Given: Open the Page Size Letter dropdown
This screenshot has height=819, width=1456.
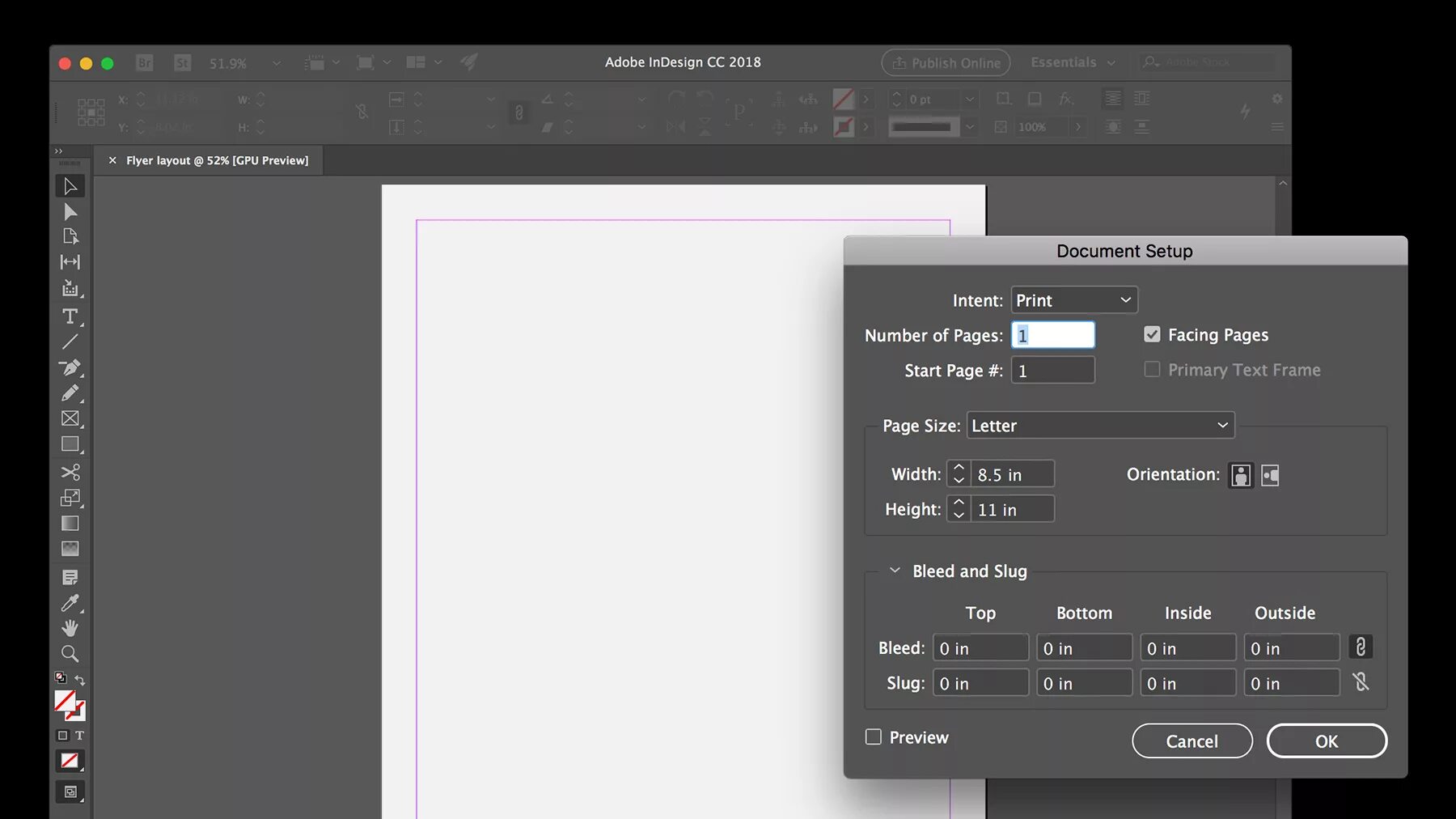Looking at the screenshot, I should (x=1101, y=426).
